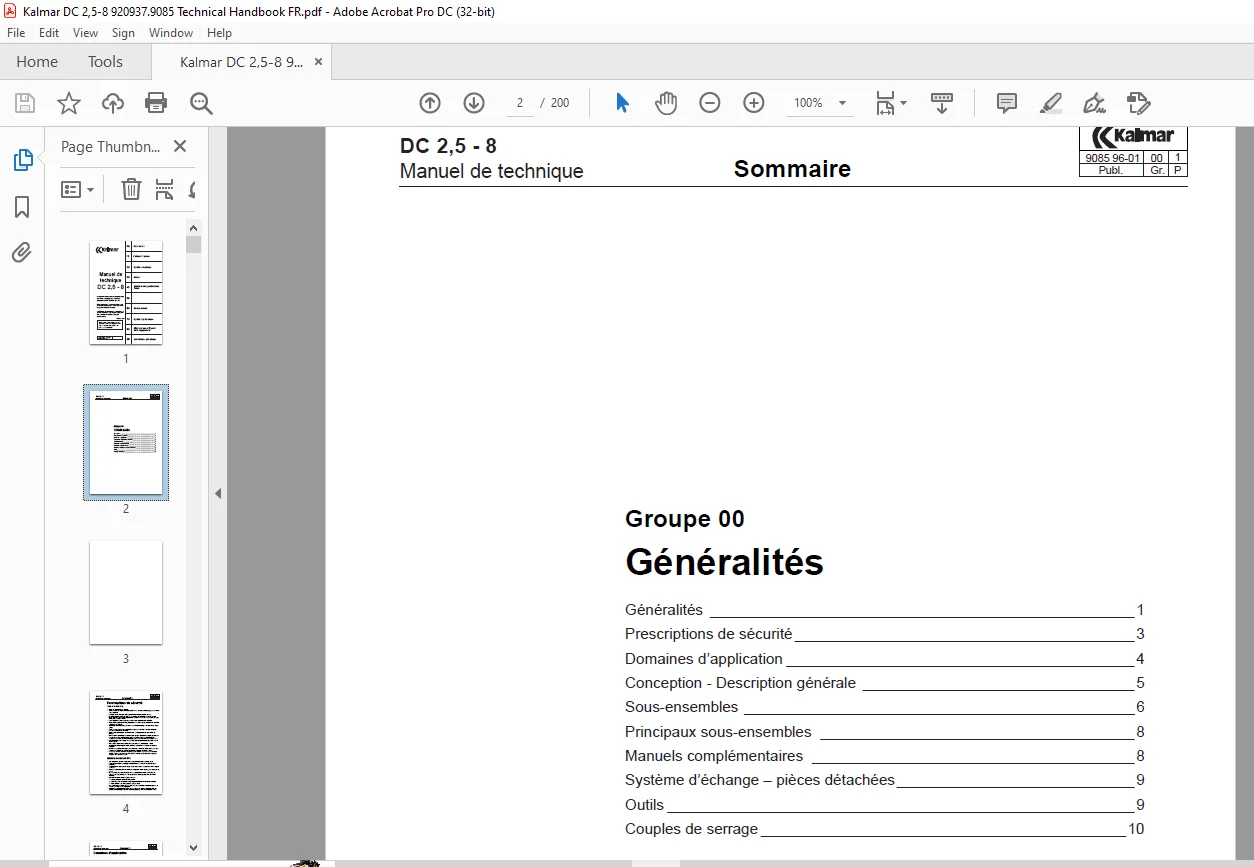The width and height of the screenshot is (1254, 867).
Task: Close the Kalmar DC 2,5-8 document tab
Action: coord(318,62)
